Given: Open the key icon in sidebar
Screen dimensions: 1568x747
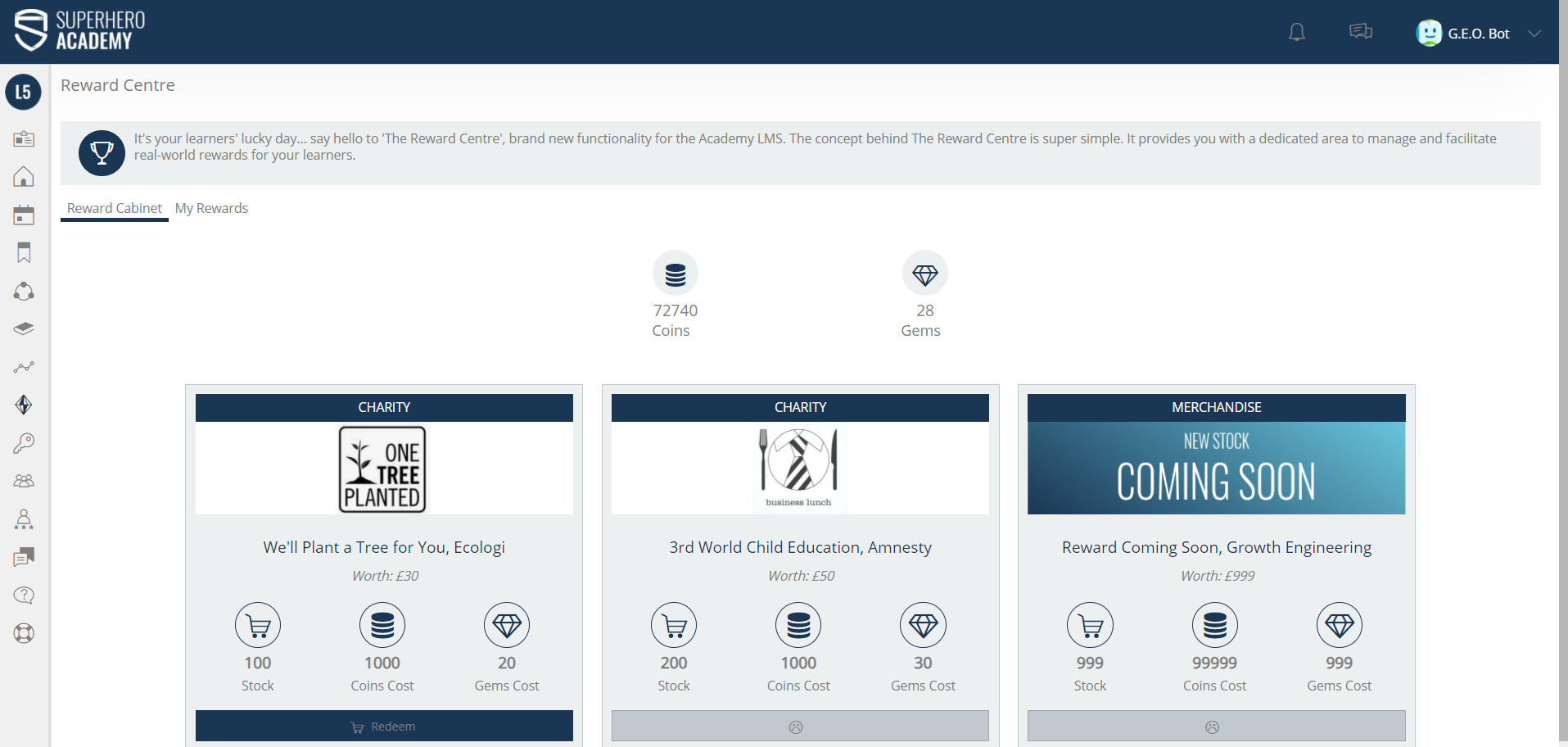Looking at the screenshot, I should click(24, 443).
